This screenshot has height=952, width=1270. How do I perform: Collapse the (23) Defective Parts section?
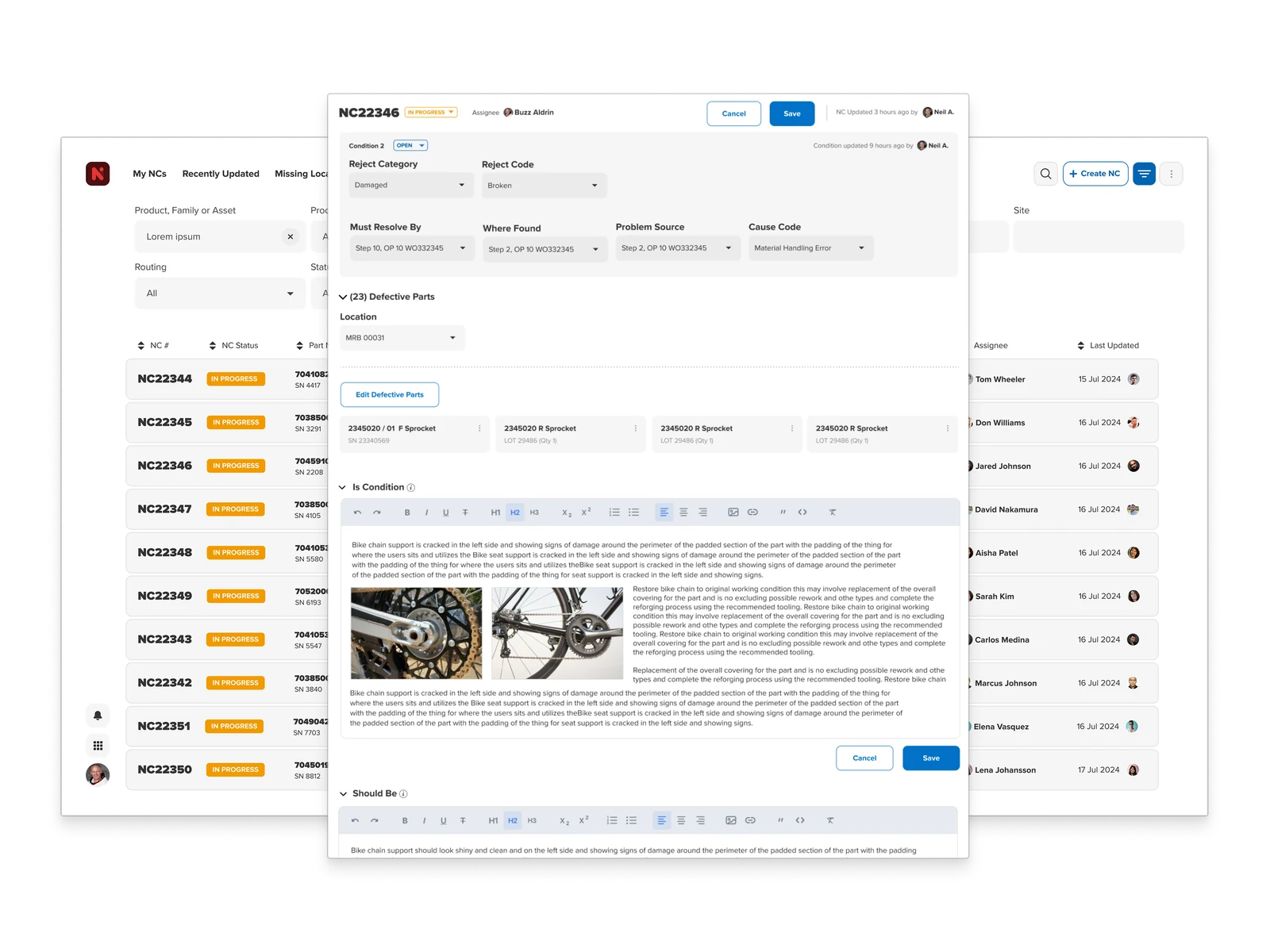tap(343, 297)
